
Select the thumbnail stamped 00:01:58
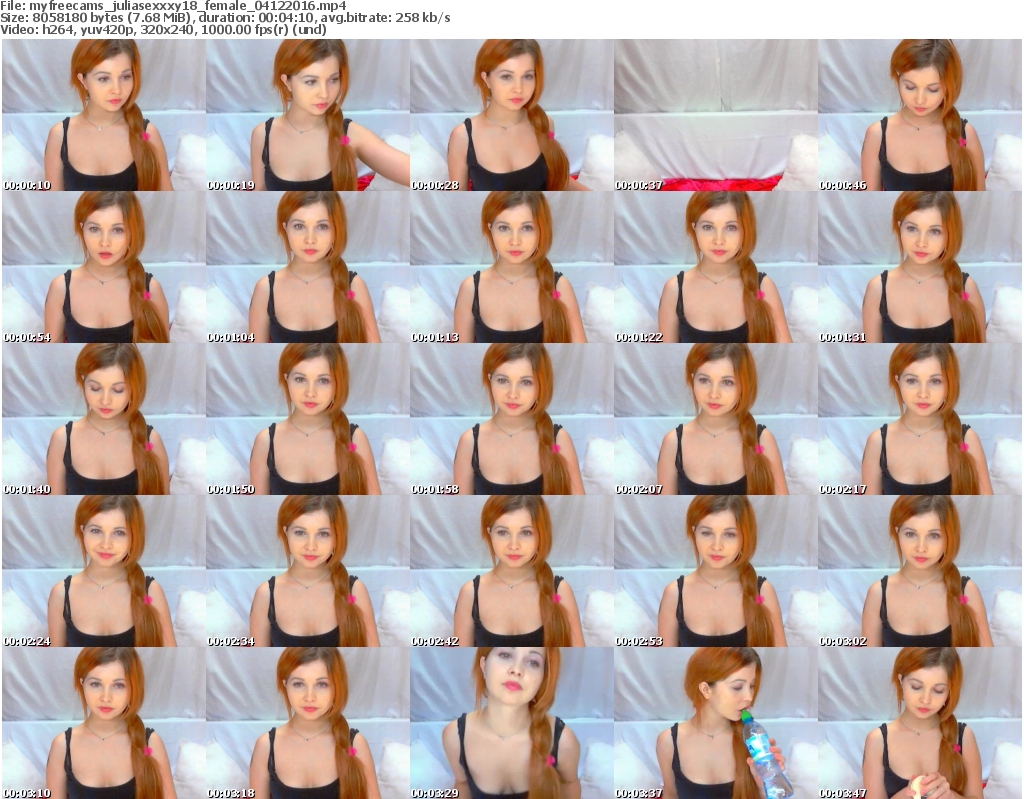point(511,419)
